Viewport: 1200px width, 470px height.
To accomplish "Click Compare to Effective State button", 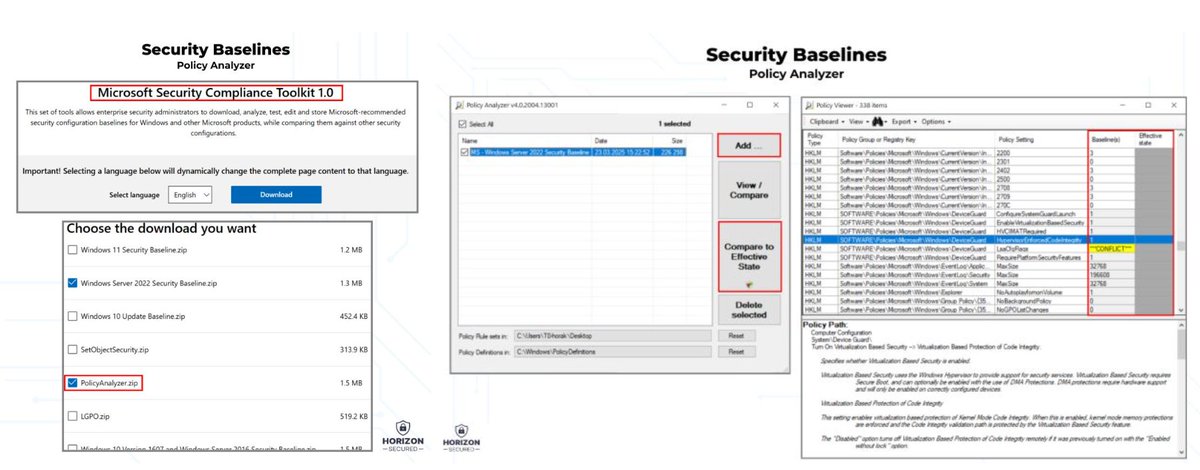I will tap(749, 259).
